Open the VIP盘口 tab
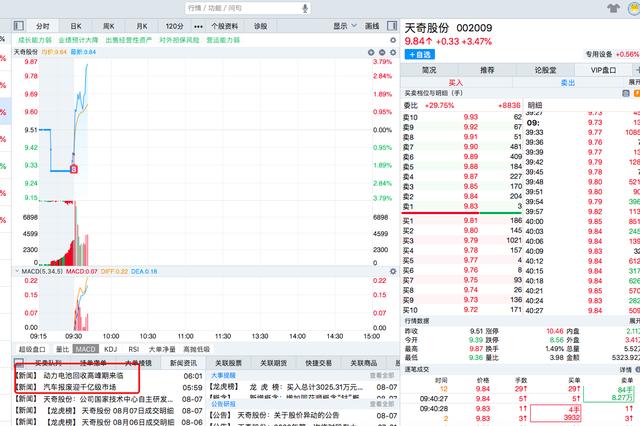Viewport: 640px width, 426px height. (603, 70)
